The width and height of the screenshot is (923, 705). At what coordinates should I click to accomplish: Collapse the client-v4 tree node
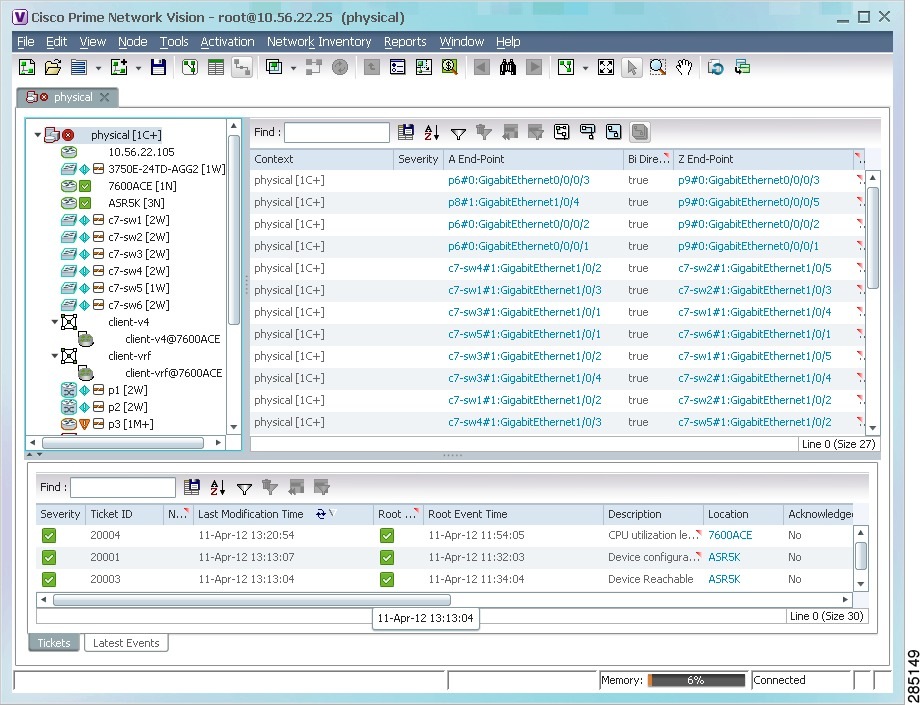55,322
